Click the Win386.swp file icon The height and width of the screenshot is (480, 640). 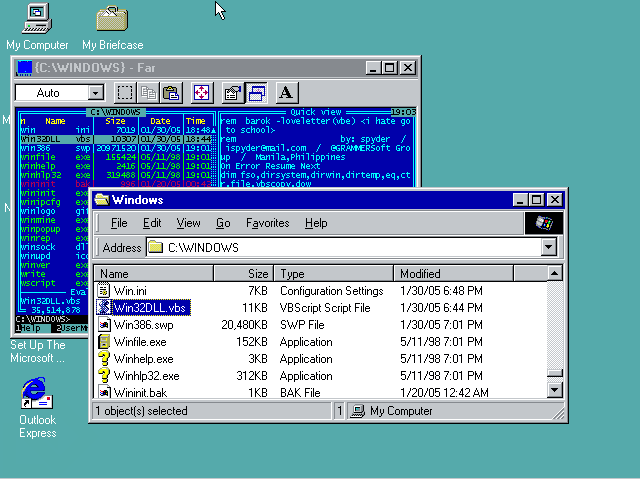click(x=104, y=324)
